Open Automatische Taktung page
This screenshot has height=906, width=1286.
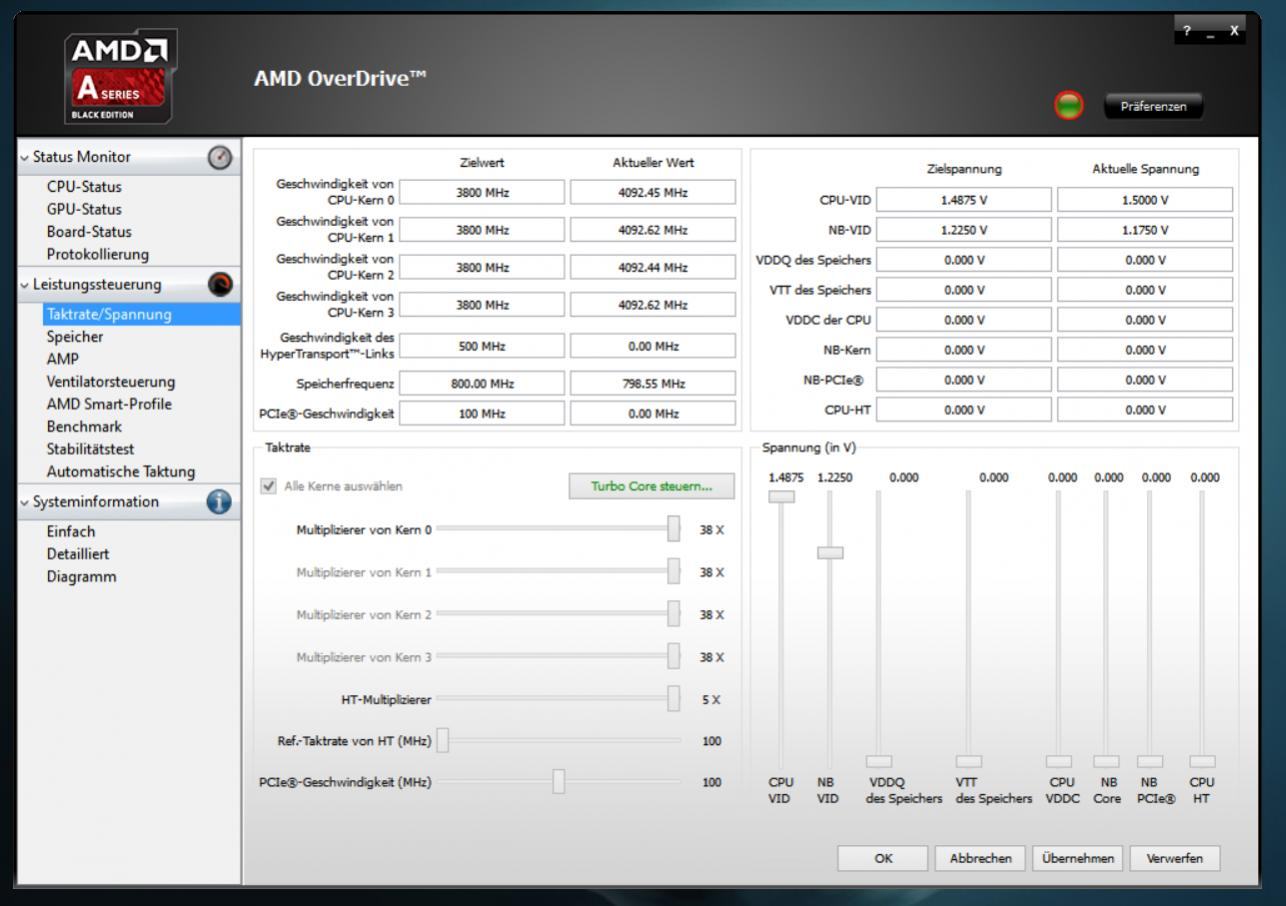121,471
